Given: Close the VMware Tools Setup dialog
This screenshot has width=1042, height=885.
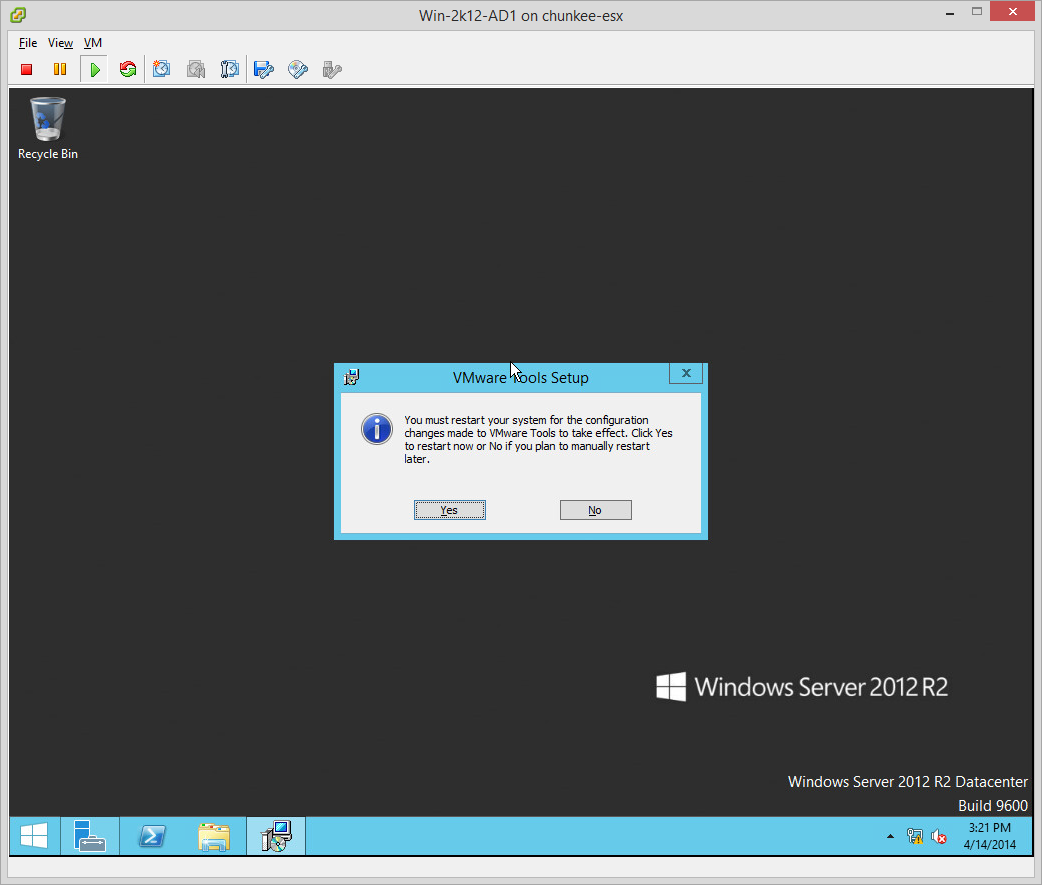Looking at the screenshot, I should pos(685,373).
